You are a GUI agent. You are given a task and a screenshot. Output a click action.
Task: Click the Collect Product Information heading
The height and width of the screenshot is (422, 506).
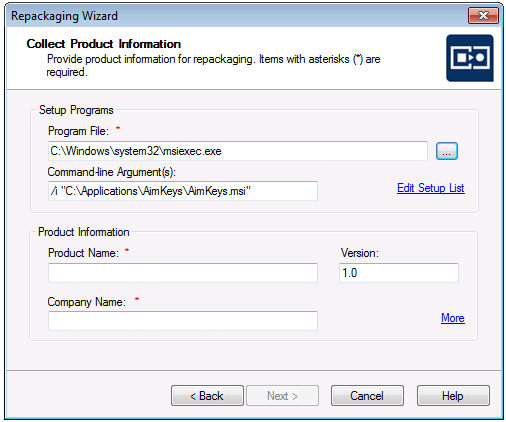point(104,44)
